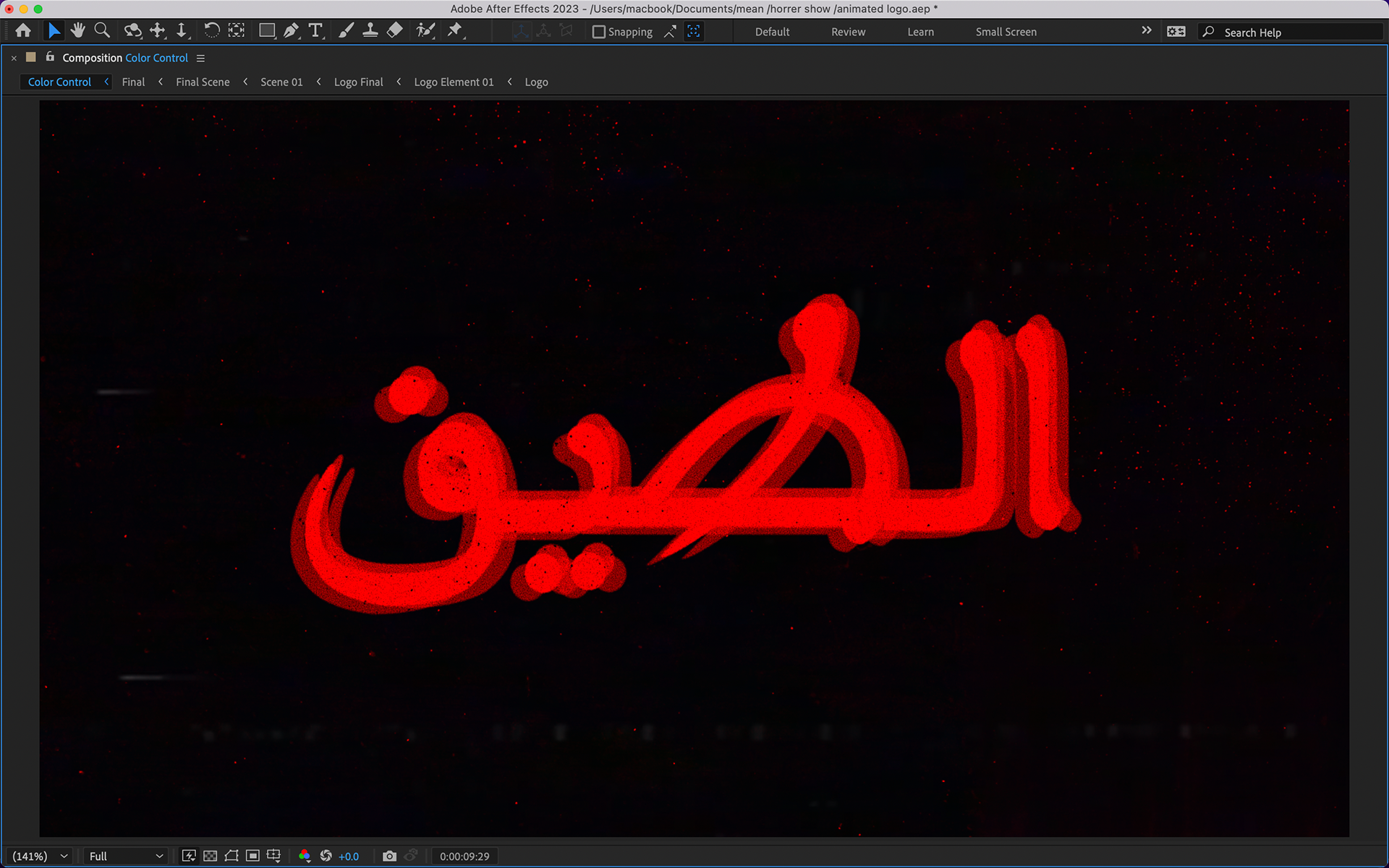Viewport: 1389px width, 868px height.
Task: Select the Dolly Towards Cursor tool
Action: coord(182,30)
